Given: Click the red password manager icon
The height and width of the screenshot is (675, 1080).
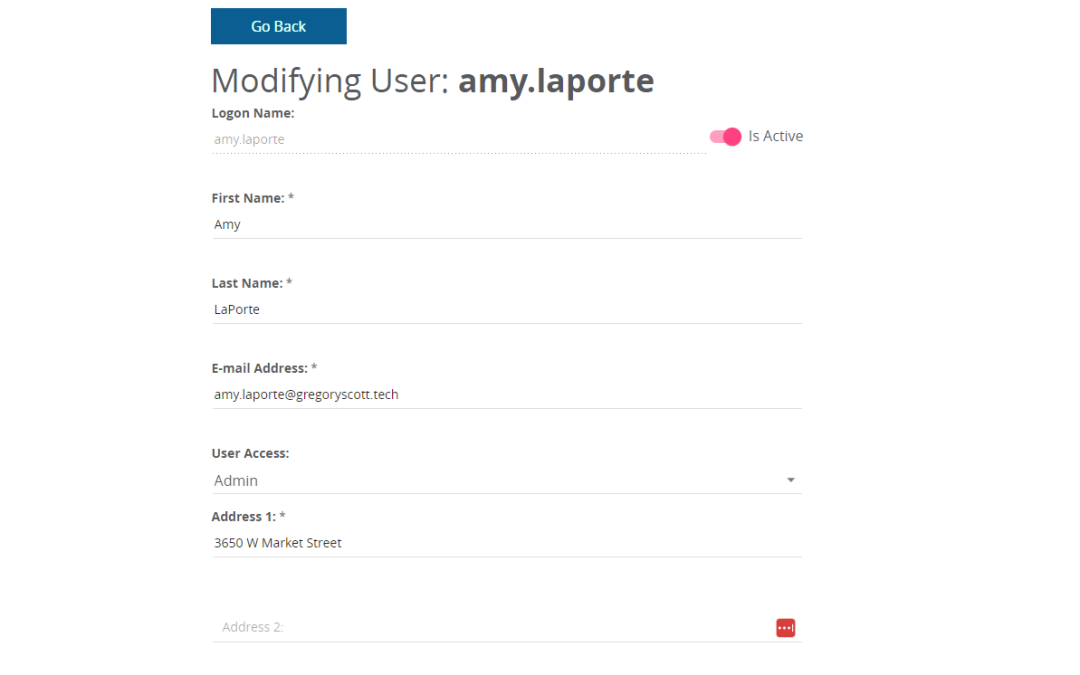Looking at the screenshot, I should pyautogui.click(x=786, y=628).
